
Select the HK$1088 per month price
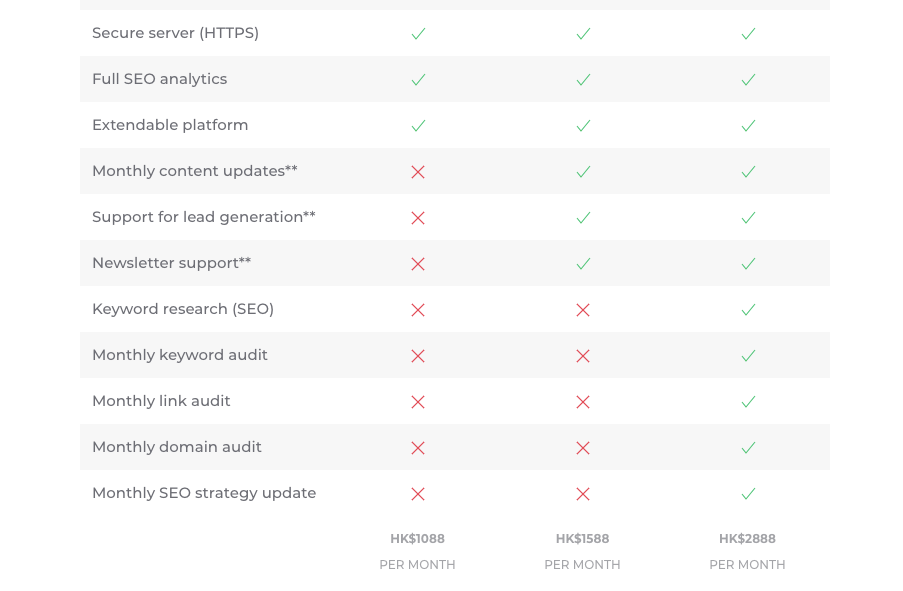pos(417,539)
